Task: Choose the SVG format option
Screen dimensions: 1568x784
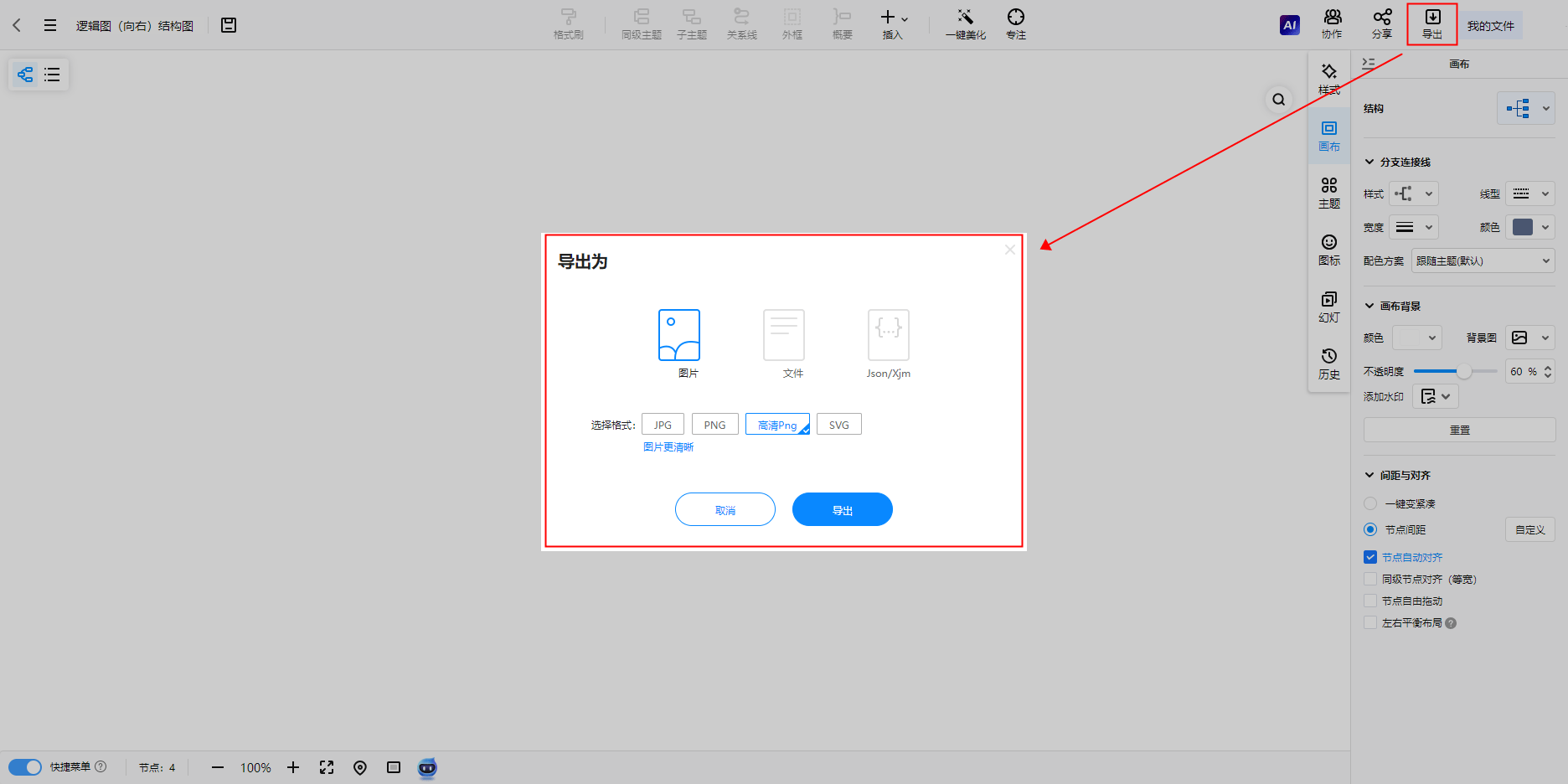Action: coord(838,425)
